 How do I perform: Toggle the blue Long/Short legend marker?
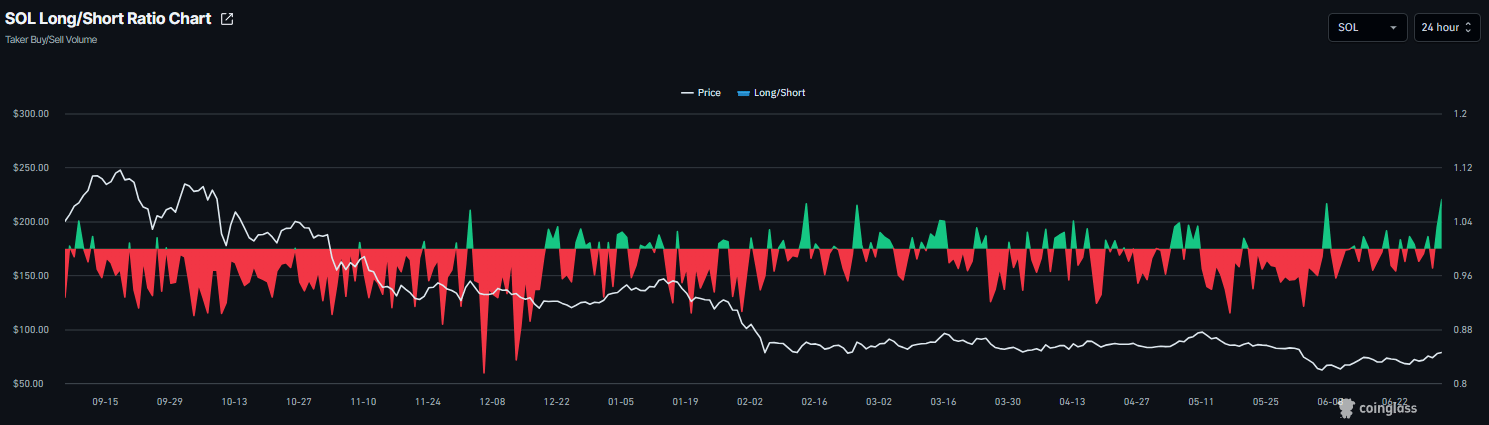pyautogui.click(x=743, y=93)
